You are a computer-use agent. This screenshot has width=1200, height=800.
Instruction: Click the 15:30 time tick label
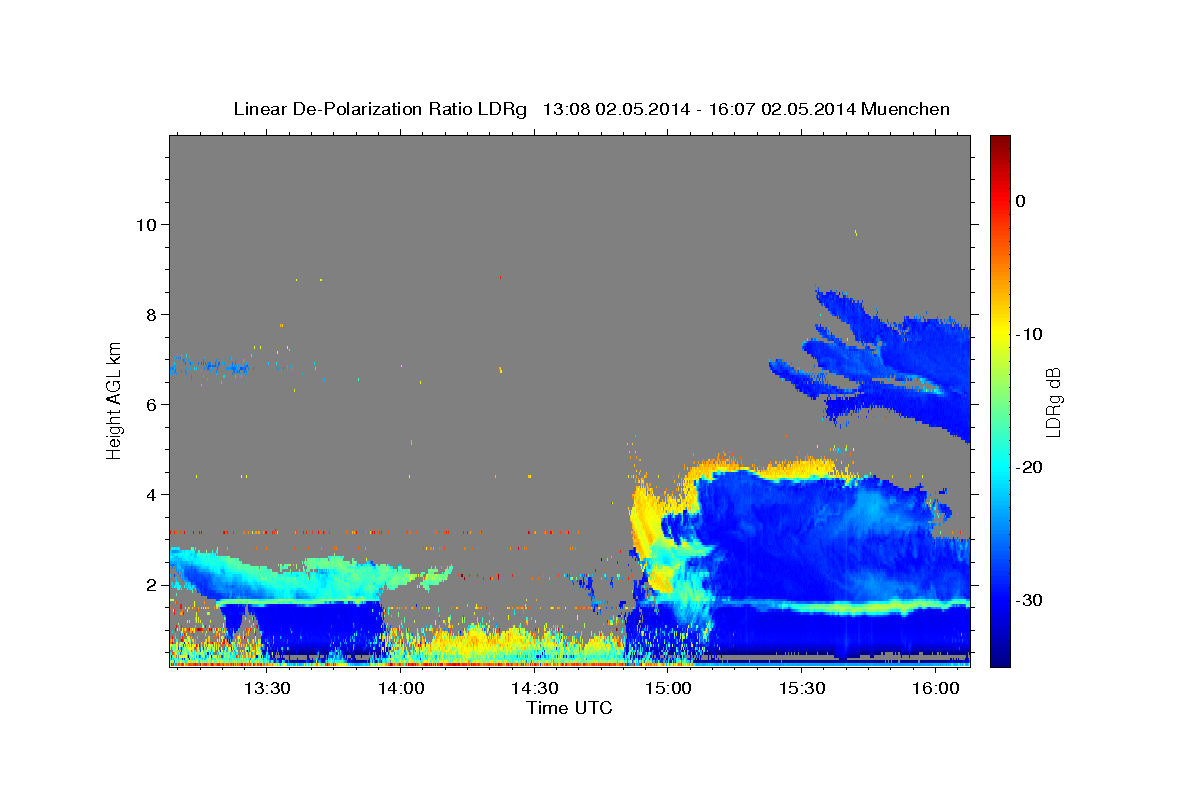point(802,688)
